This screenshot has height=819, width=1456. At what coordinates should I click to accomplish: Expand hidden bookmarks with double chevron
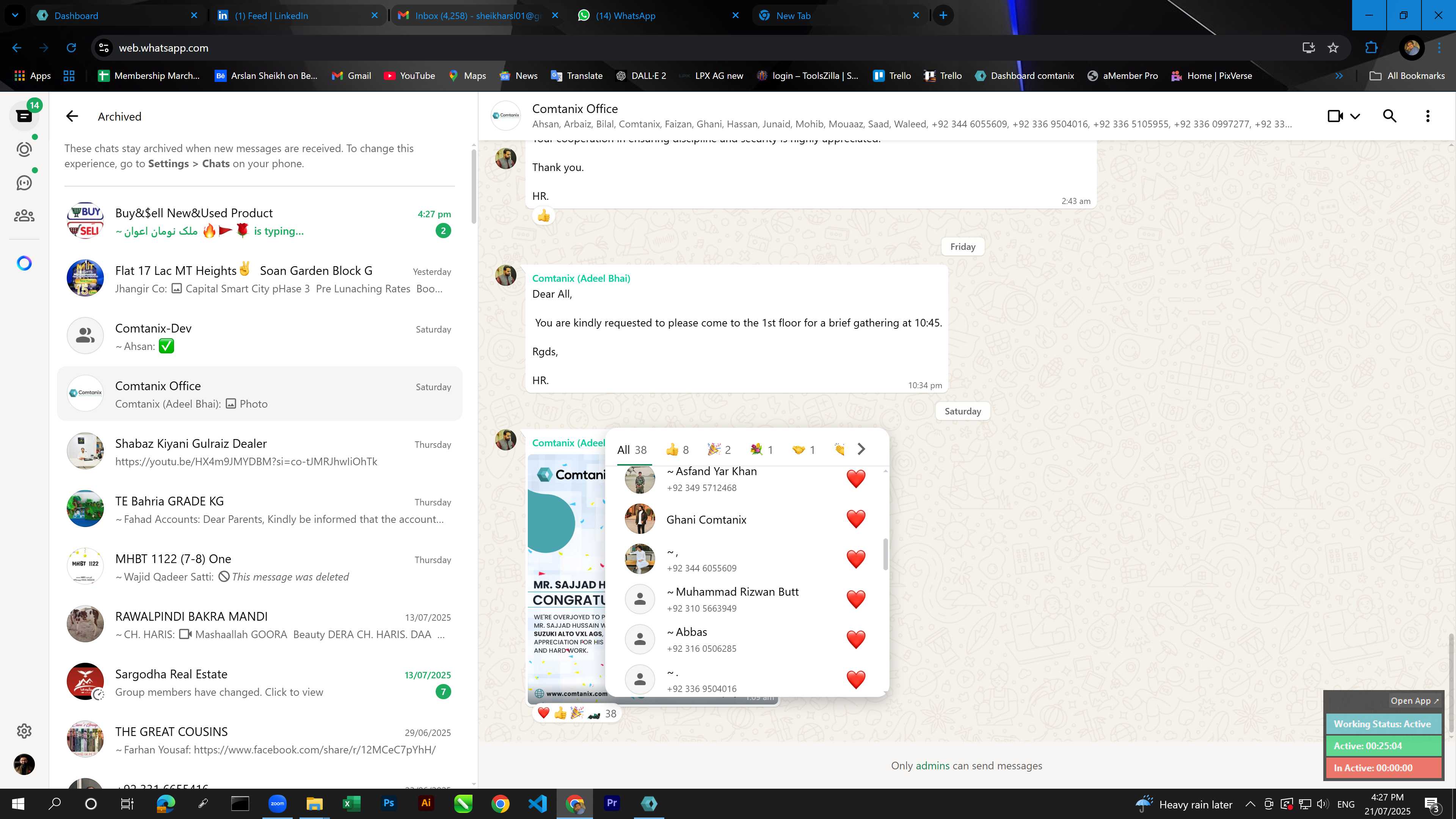pyautogui.click(x=1339, y=76)
